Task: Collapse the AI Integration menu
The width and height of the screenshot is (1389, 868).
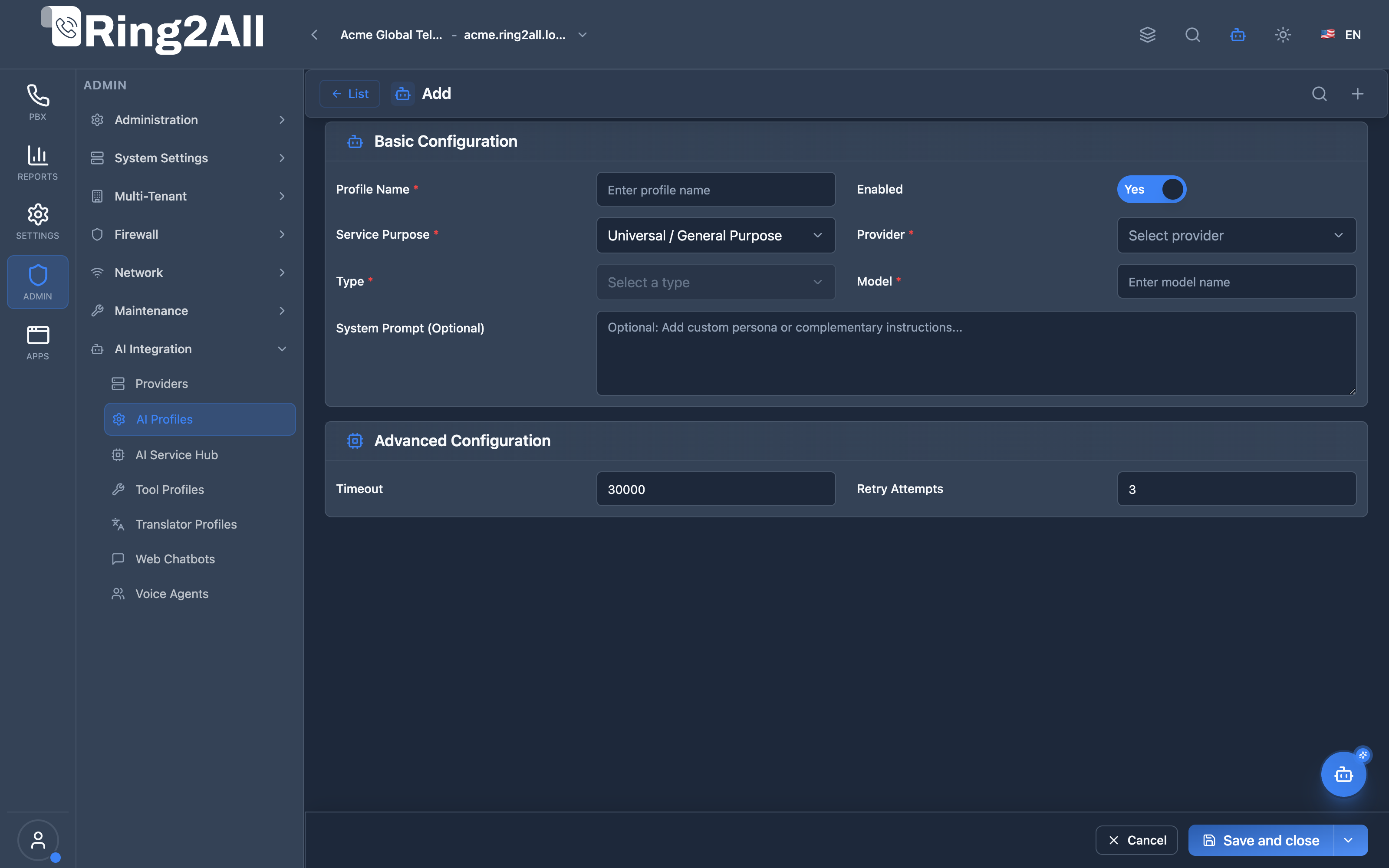Action: pyautogui.click(x=189, y=349)
